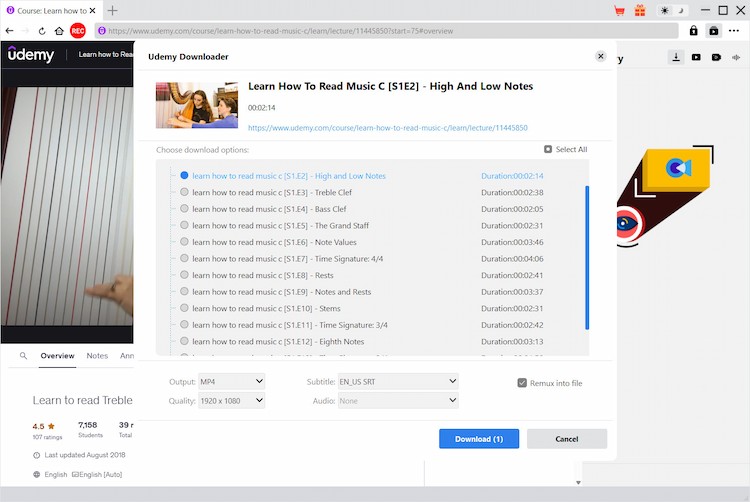This screenshot has width=750, height=502.
Task: Open the shopping cart icon
Action: coord(619,11)
